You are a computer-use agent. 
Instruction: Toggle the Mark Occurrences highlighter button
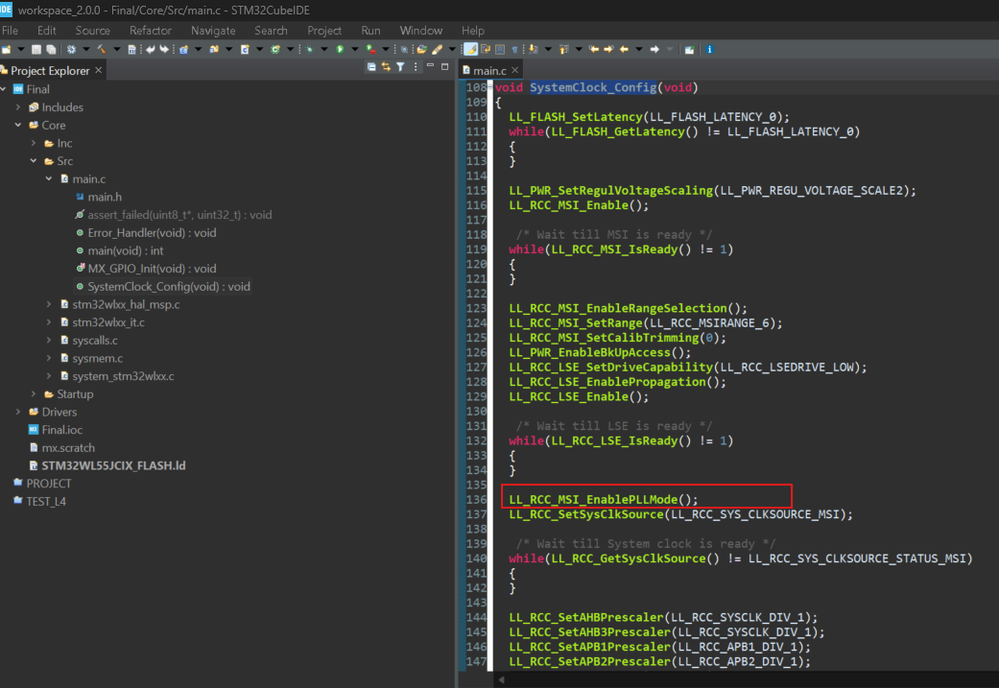[x=470, y=49]
